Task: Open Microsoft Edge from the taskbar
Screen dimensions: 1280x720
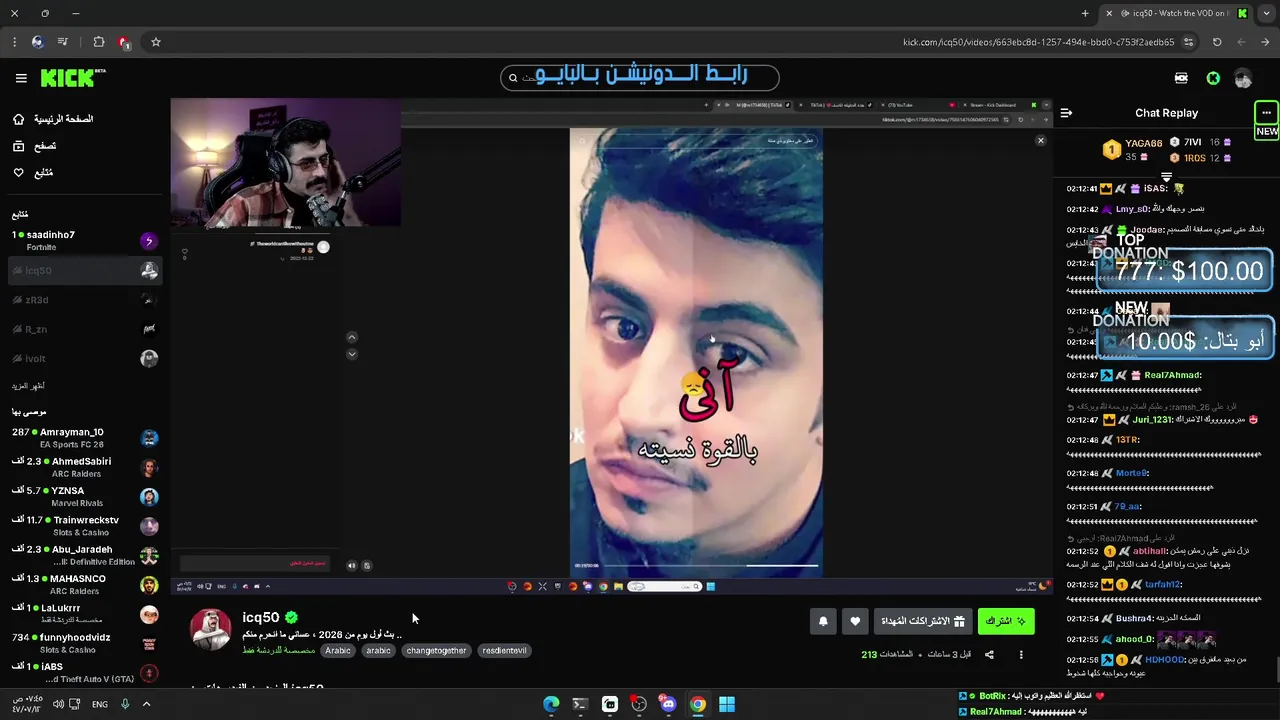Action: click(551, 704)
